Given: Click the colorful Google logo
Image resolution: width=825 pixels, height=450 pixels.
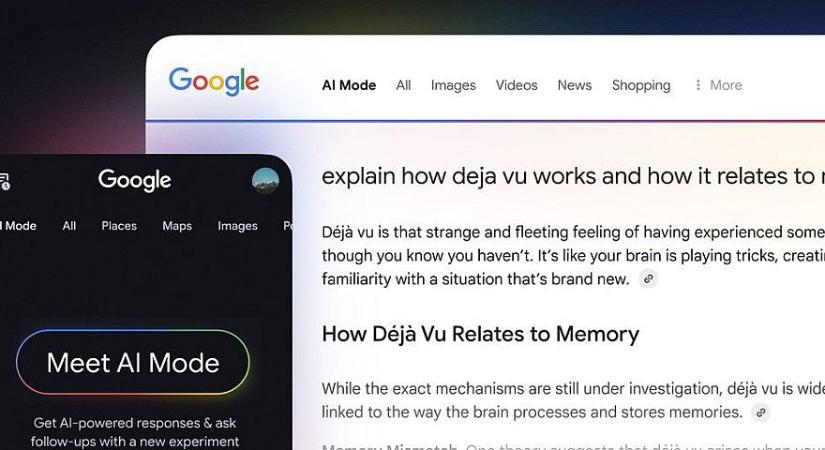Looking at the screenshot, I should click(214, 82).
